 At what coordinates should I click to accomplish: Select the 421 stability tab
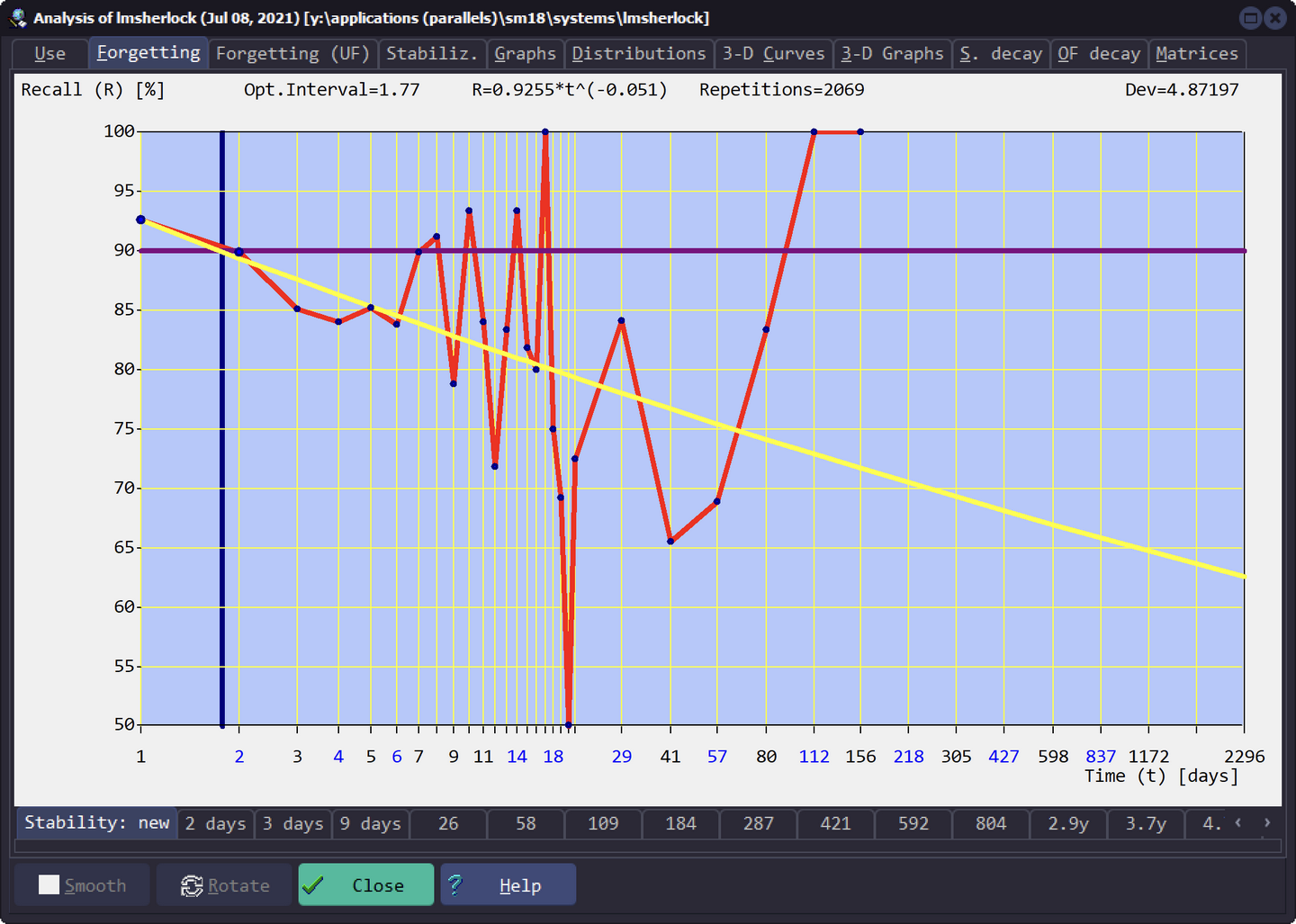coord(835,824)
